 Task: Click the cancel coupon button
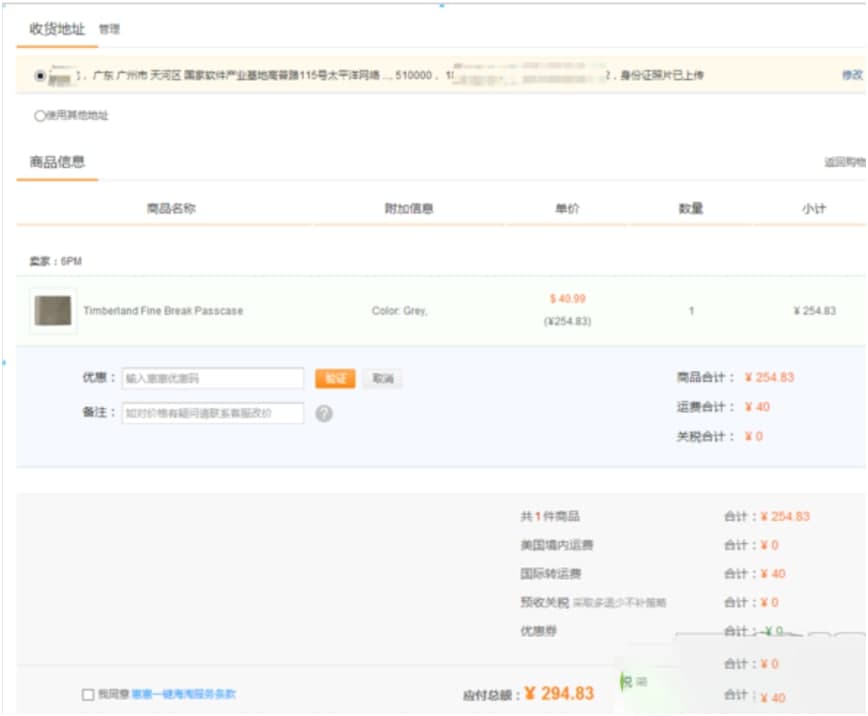tap(383, 378)
